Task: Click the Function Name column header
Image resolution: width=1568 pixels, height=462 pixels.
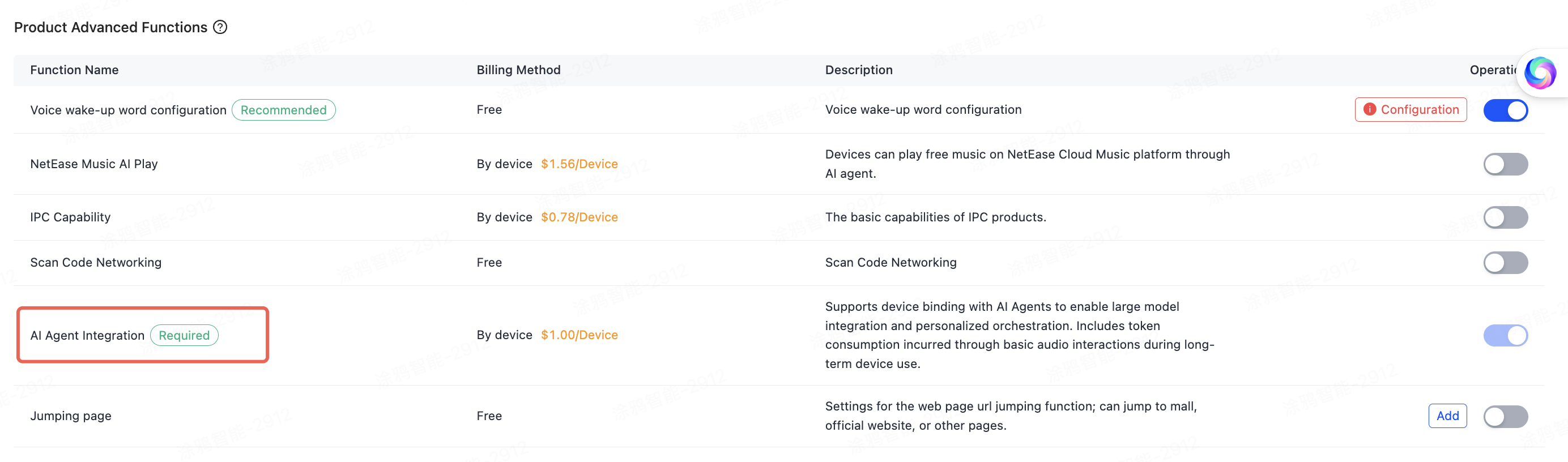Action: (74, 70)
